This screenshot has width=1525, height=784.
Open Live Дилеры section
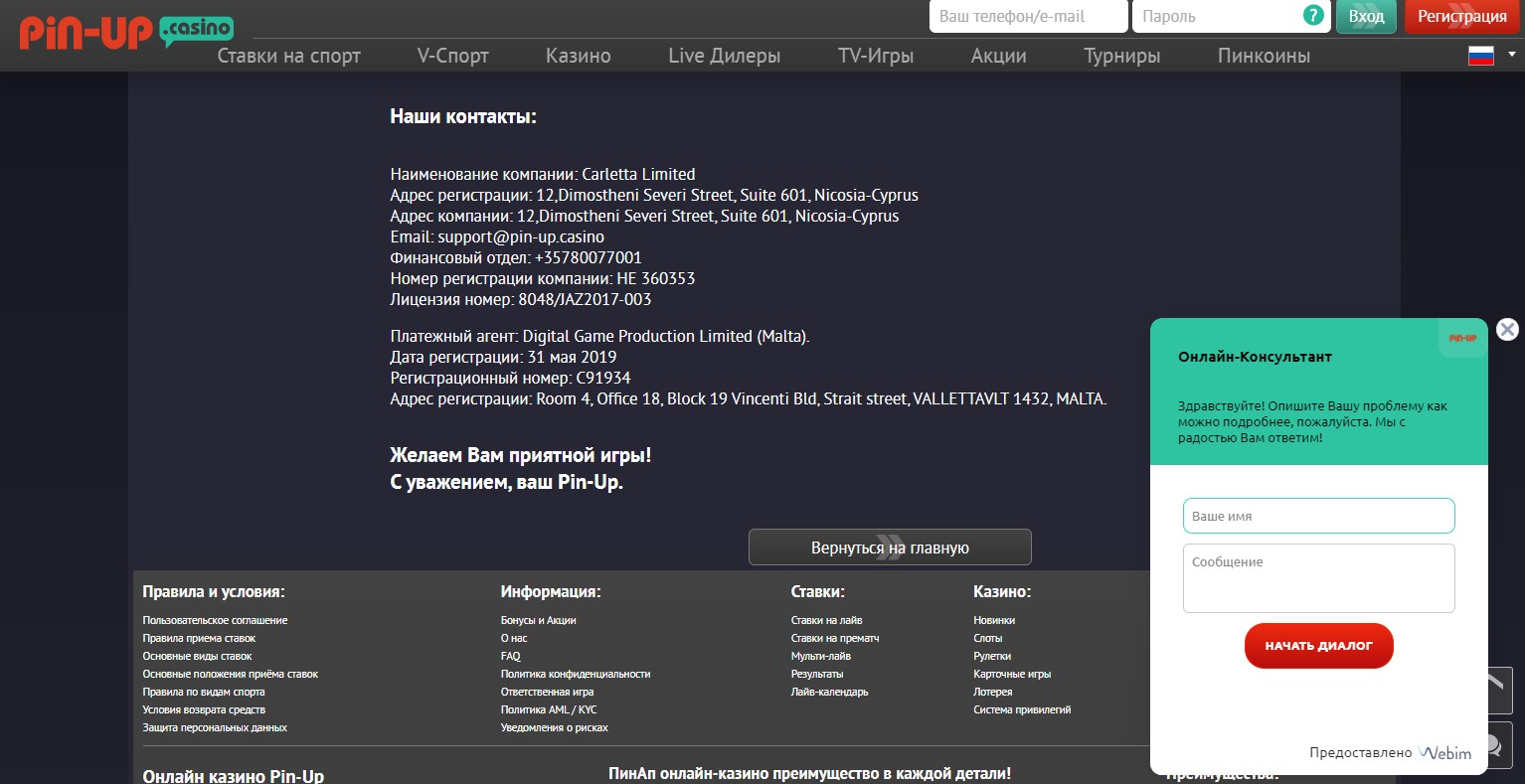[x=725, y=56]
